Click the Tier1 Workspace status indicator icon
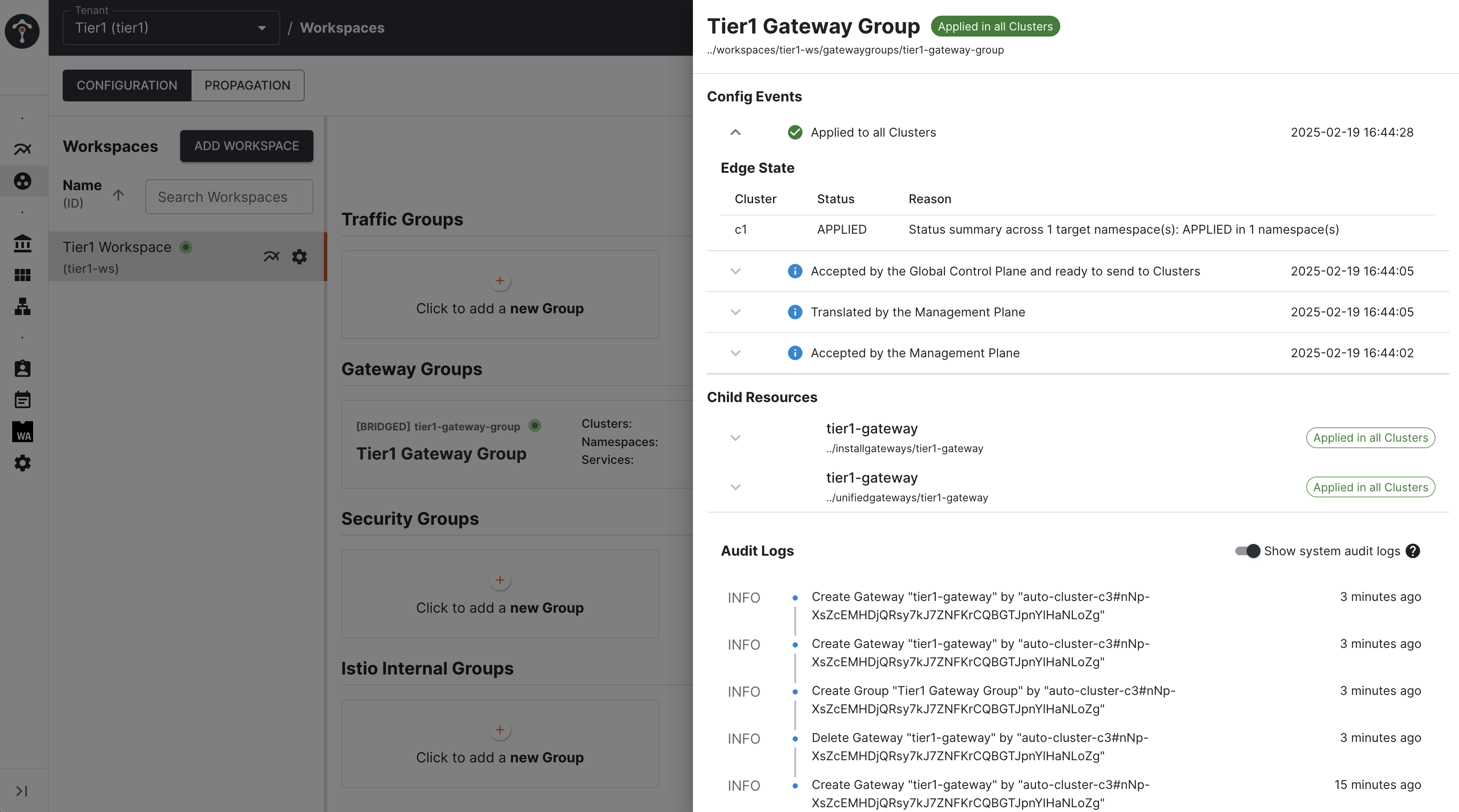The height and width of the screenshot is (812, 1459). click(184, 246)
